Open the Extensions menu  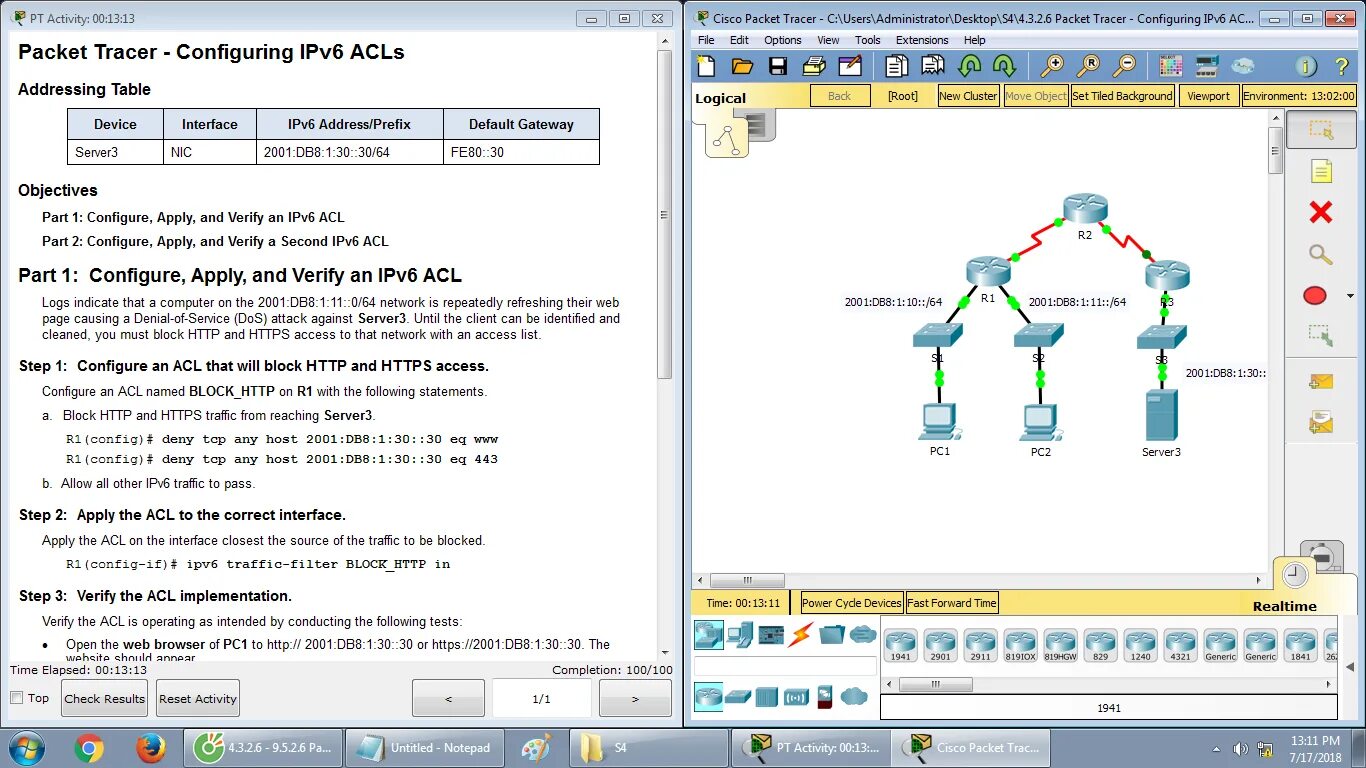(x=922, y=40)
